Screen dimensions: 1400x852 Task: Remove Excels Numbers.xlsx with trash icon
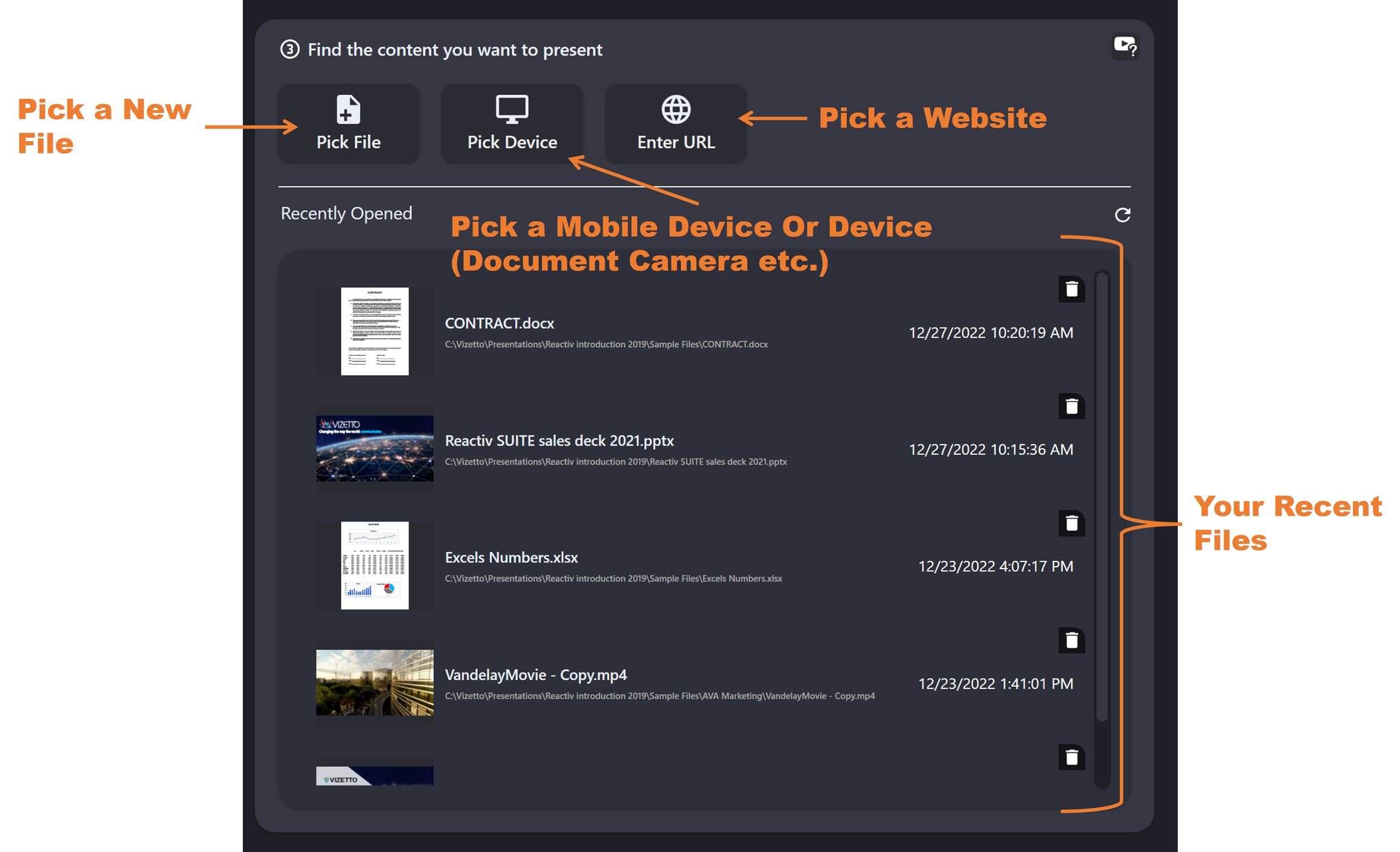(1073, 523)
